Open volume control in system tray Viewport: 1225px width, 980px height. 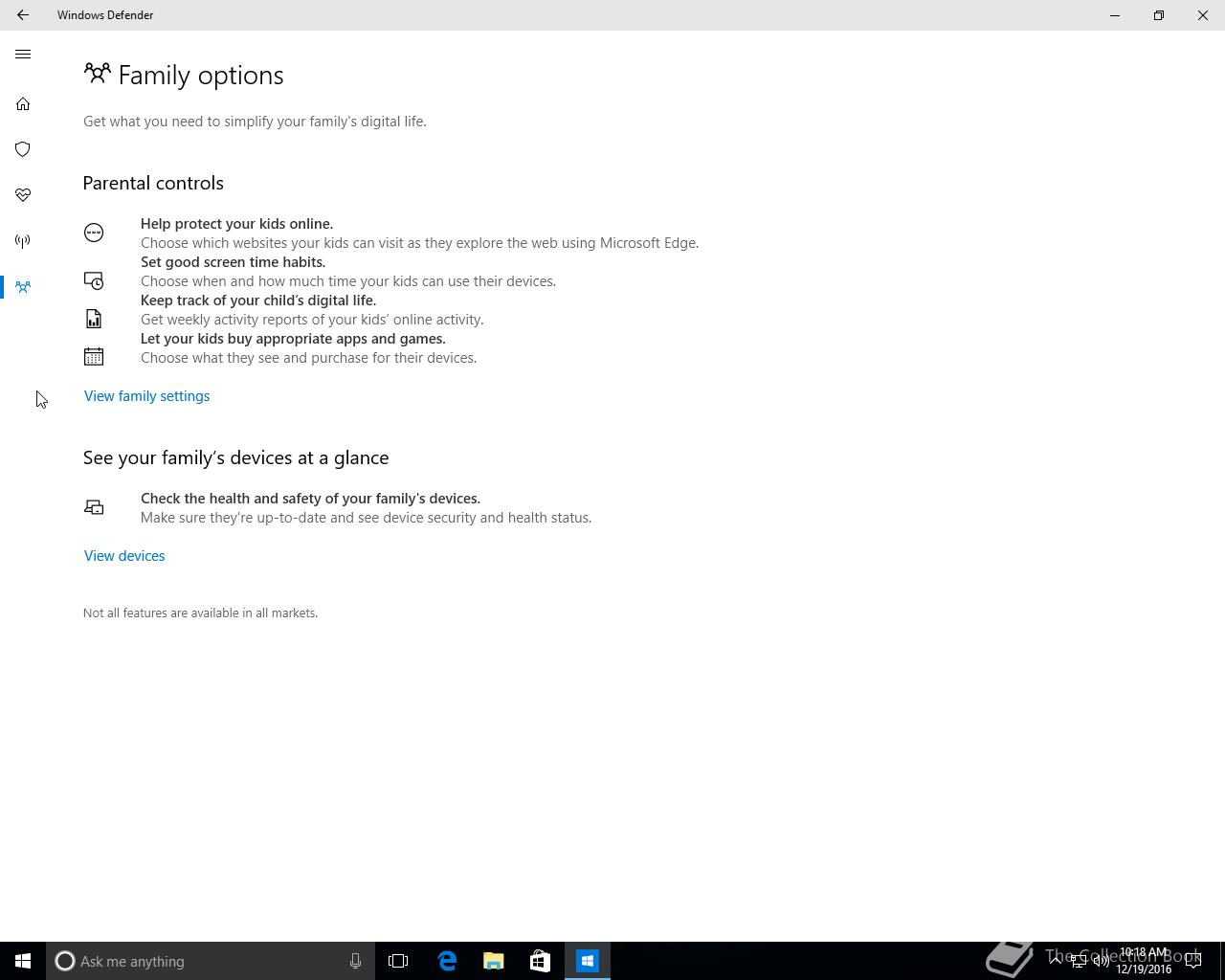point(1102,961)
